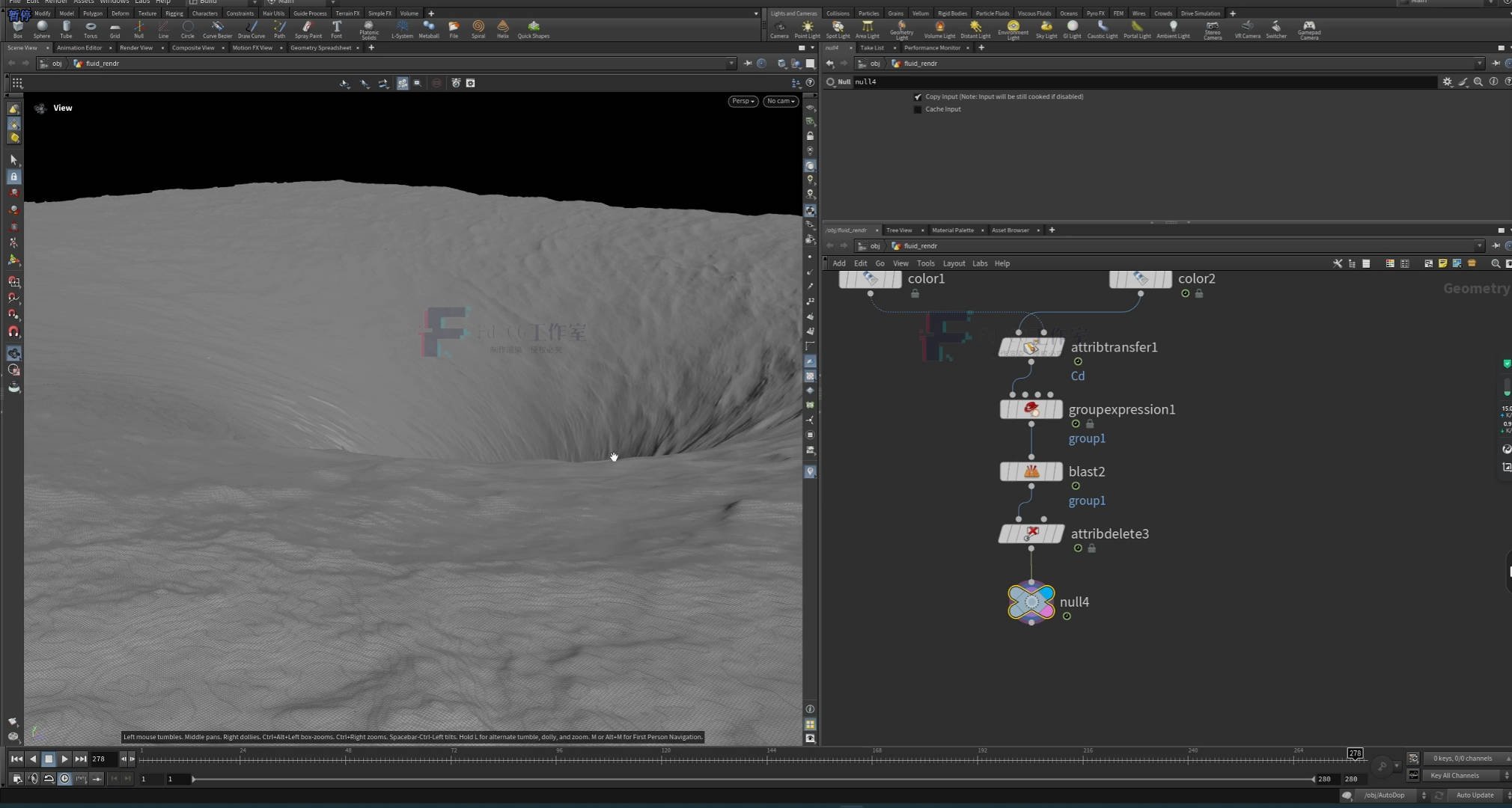
Task: Select the Sky Light shelf tool
Action: point(1046,28)
